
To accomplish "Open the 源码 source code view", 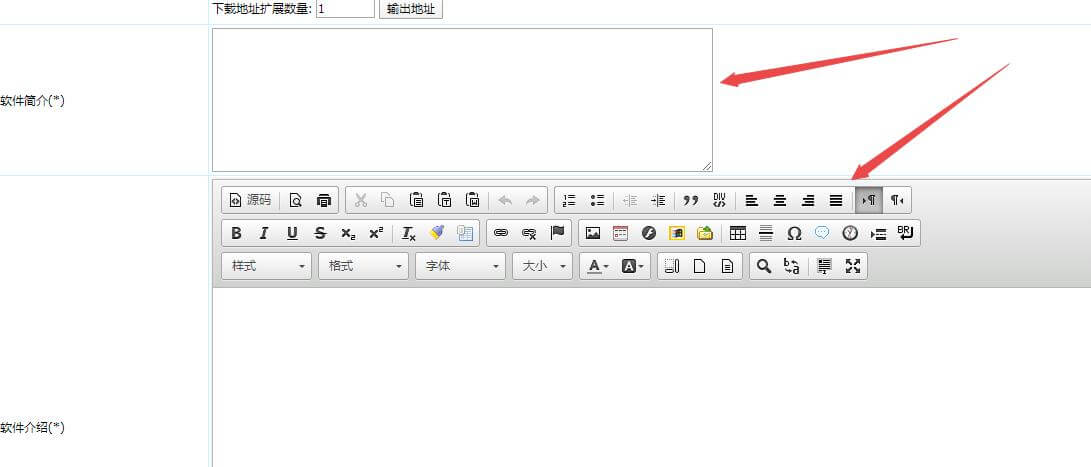I will pos(250,200).
